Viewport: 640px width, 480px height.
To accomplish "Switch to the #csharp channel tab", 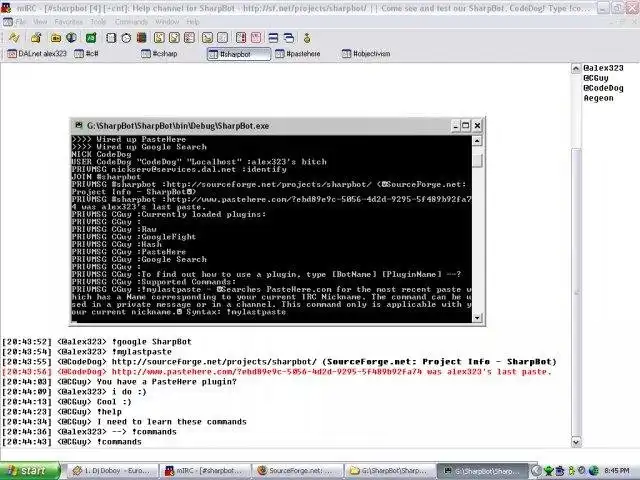I will pyautogui.click(x=160, y=53).
